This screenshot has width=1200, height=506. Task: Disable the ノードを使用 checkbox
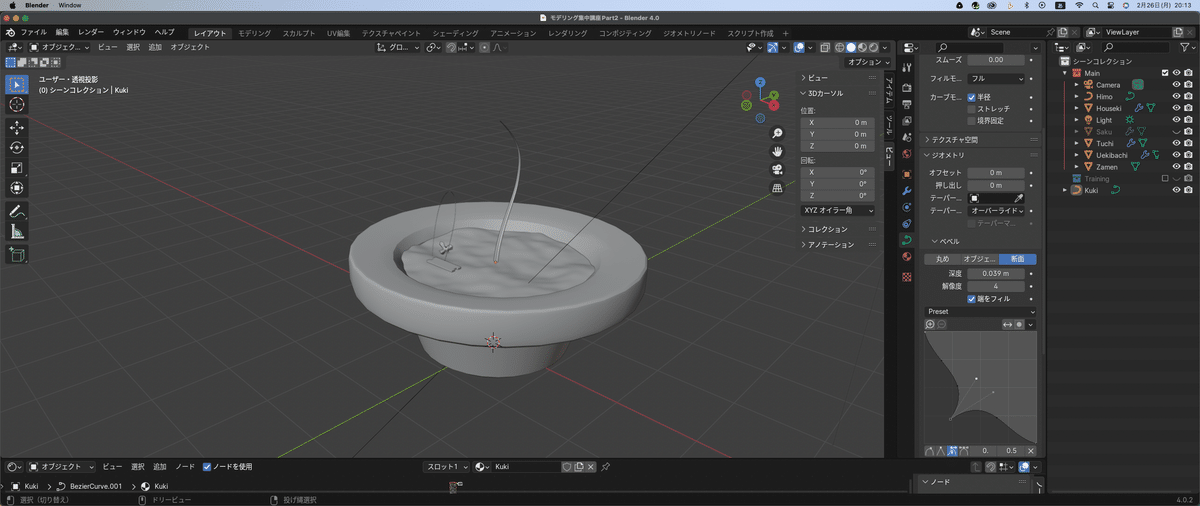207,467
